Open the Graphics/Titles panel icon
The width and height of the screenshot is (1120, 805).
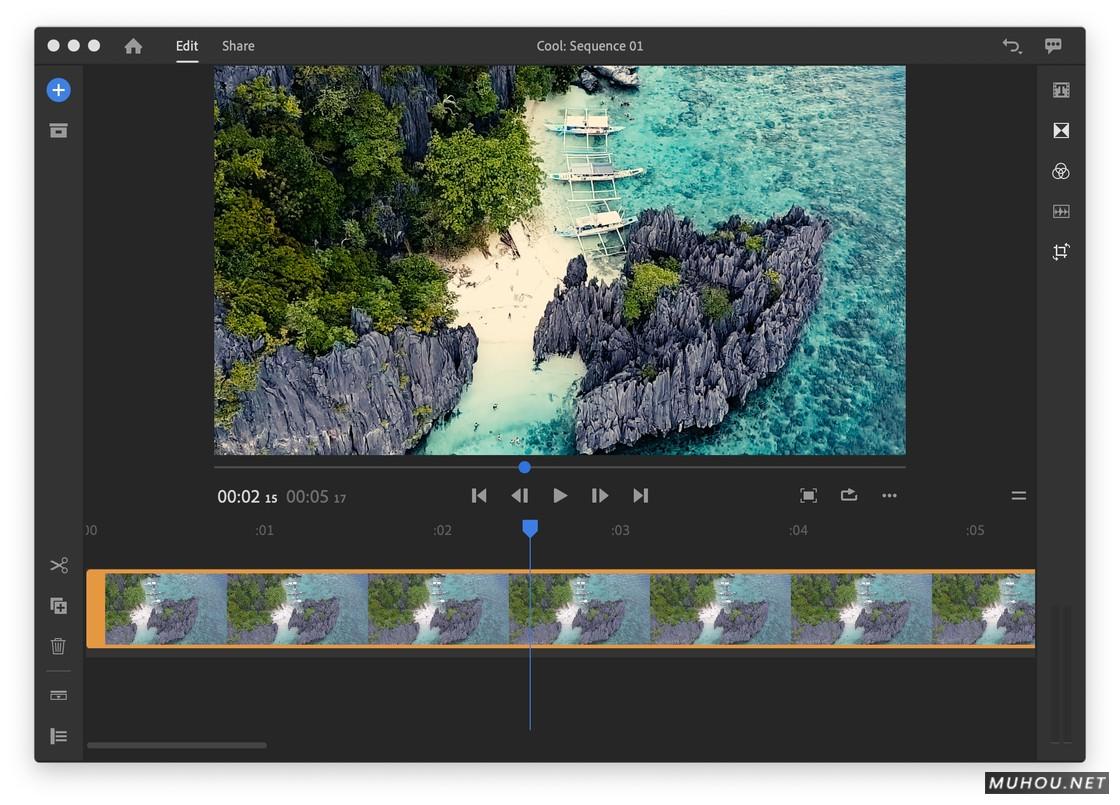(1061, 90)
